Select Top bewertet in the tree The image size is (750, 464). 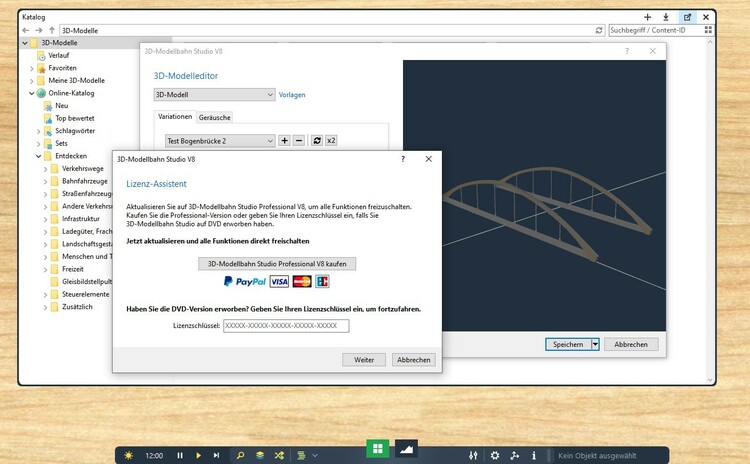coord(75,118)
